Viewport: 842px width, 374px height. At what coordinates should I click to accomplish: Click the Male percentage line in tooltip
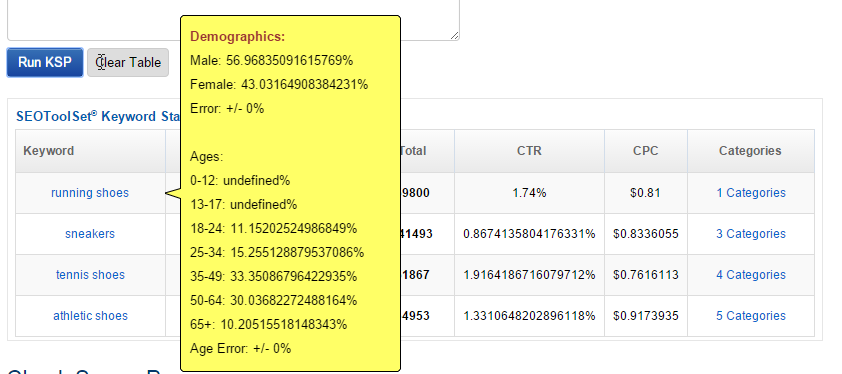click(271, 61)
